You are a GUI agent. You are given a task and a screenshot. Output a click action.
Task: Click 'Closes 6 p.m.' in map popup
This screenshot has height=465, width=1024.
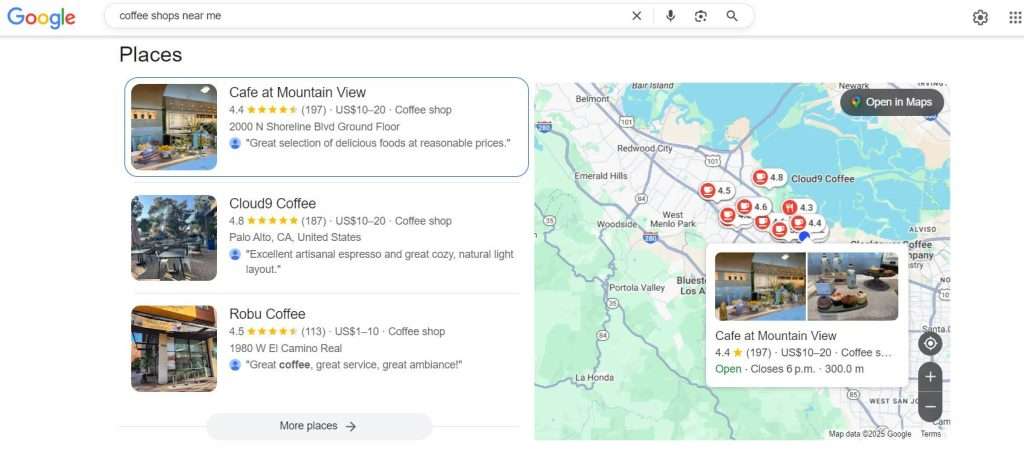tap(783, 369)
